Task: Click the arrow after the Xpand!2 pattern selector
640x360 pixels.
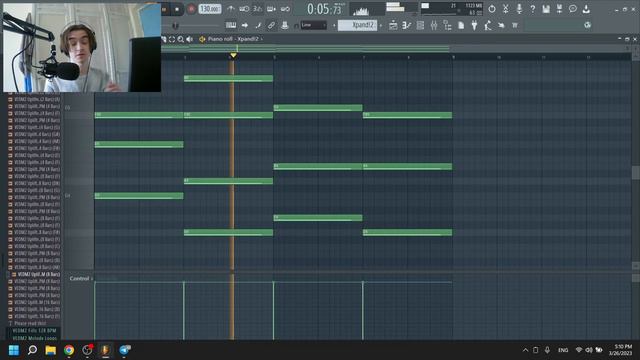Action: coord(381,25)
